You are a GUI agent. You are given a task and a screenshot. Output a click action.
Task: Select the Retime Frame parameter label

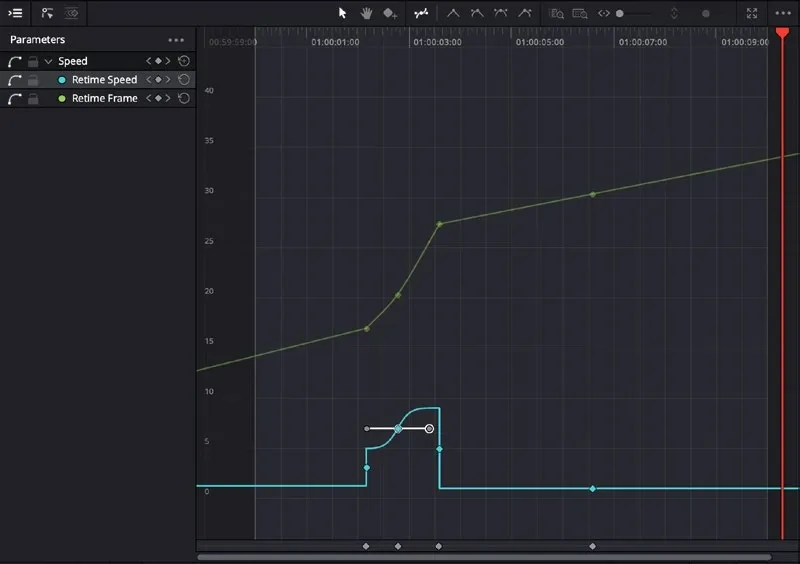pyautogui.click(x=105, y=98)
